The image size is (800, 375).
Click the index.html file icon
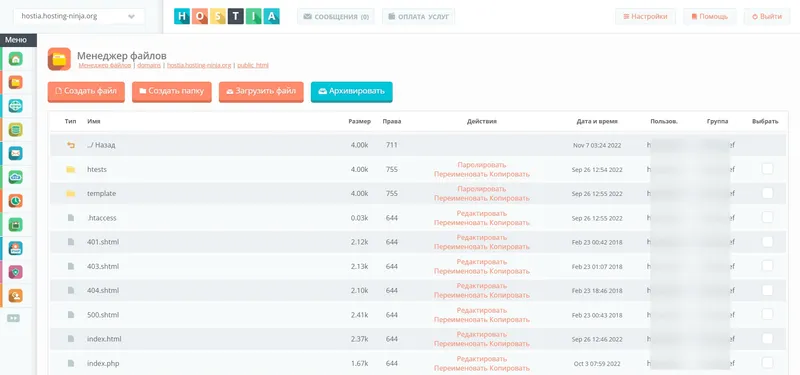pos(71,339)
